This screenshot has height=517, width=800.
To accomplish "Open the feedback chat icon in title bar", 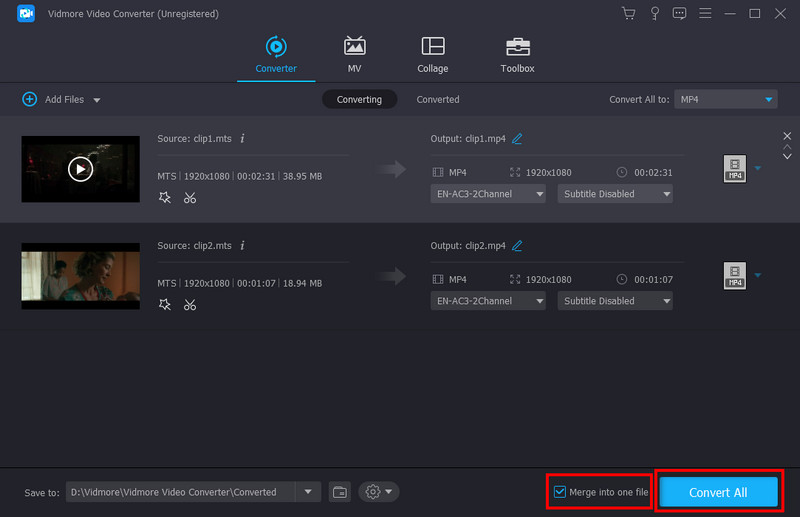I will coord(680,13).
